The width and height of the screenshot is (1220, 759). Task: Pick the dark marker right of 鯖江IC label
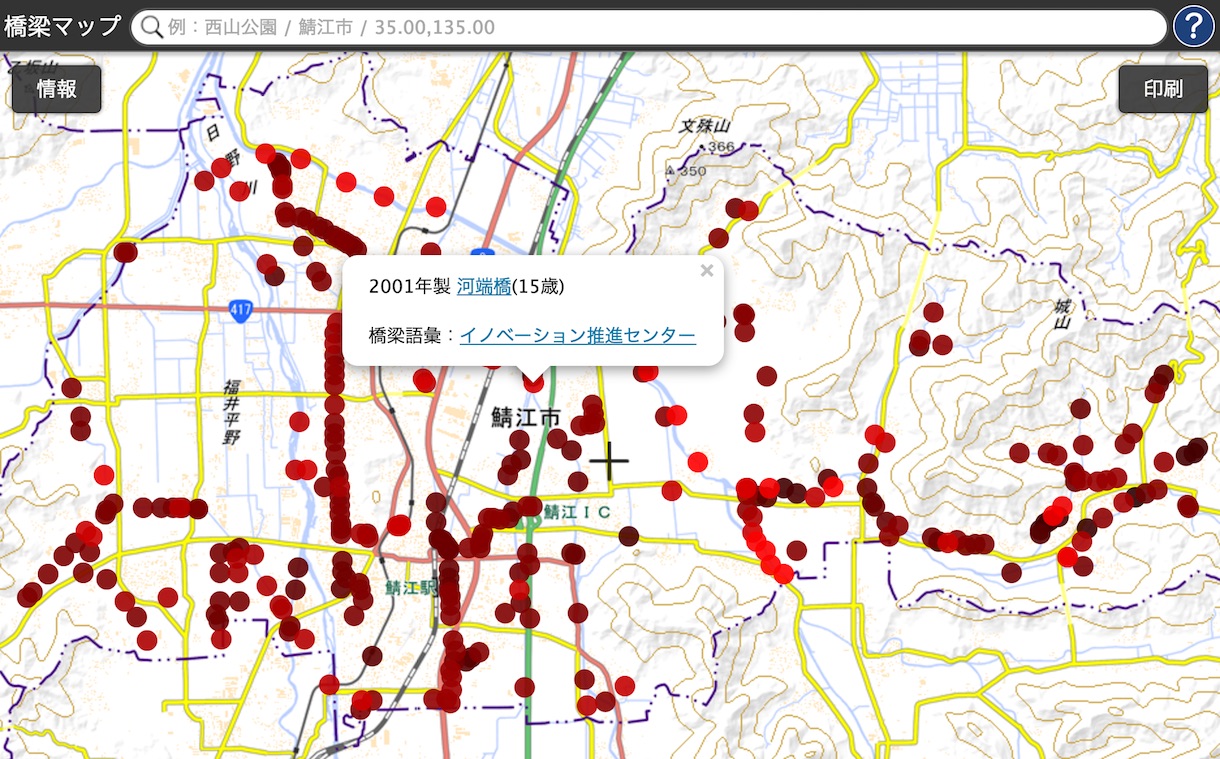(628, 536)
